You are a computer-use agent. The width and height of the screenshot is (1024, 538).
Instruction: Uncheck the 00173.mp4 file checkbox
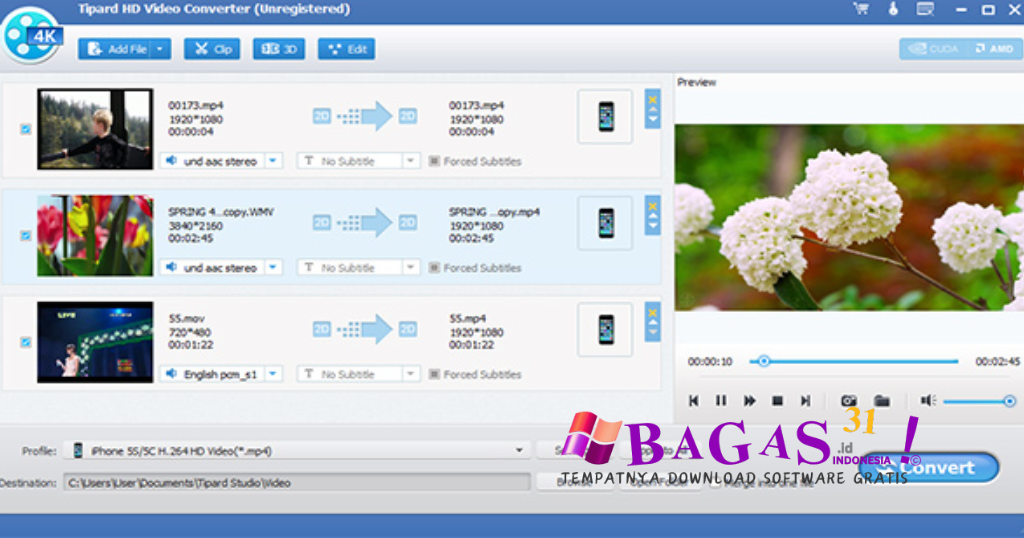(x=25, y=129)
